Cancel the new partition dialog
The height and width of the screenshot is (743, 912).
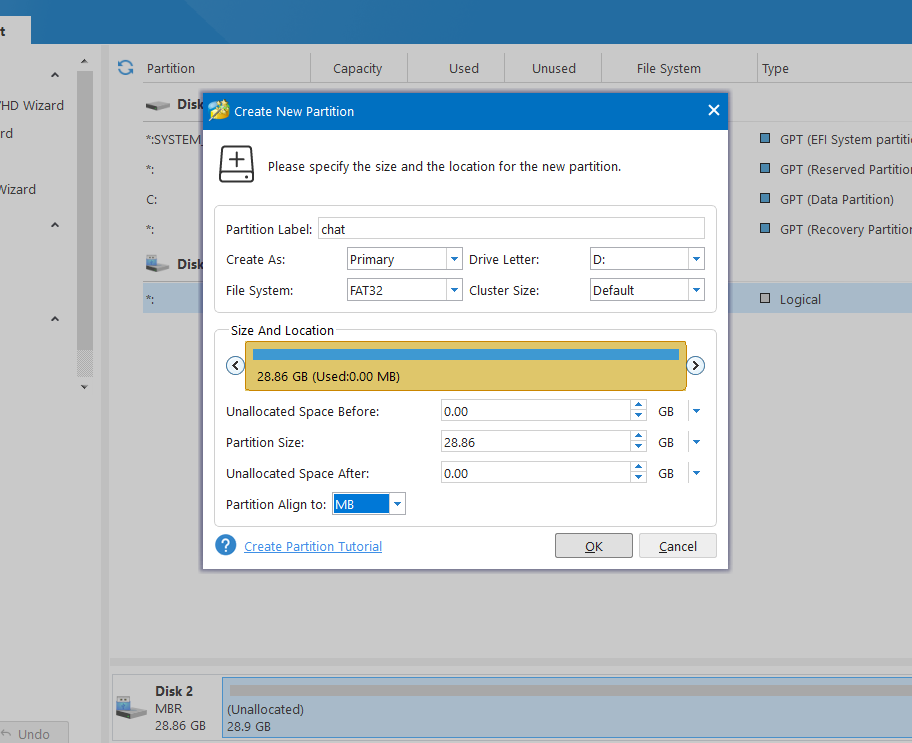tap(677, 546)
